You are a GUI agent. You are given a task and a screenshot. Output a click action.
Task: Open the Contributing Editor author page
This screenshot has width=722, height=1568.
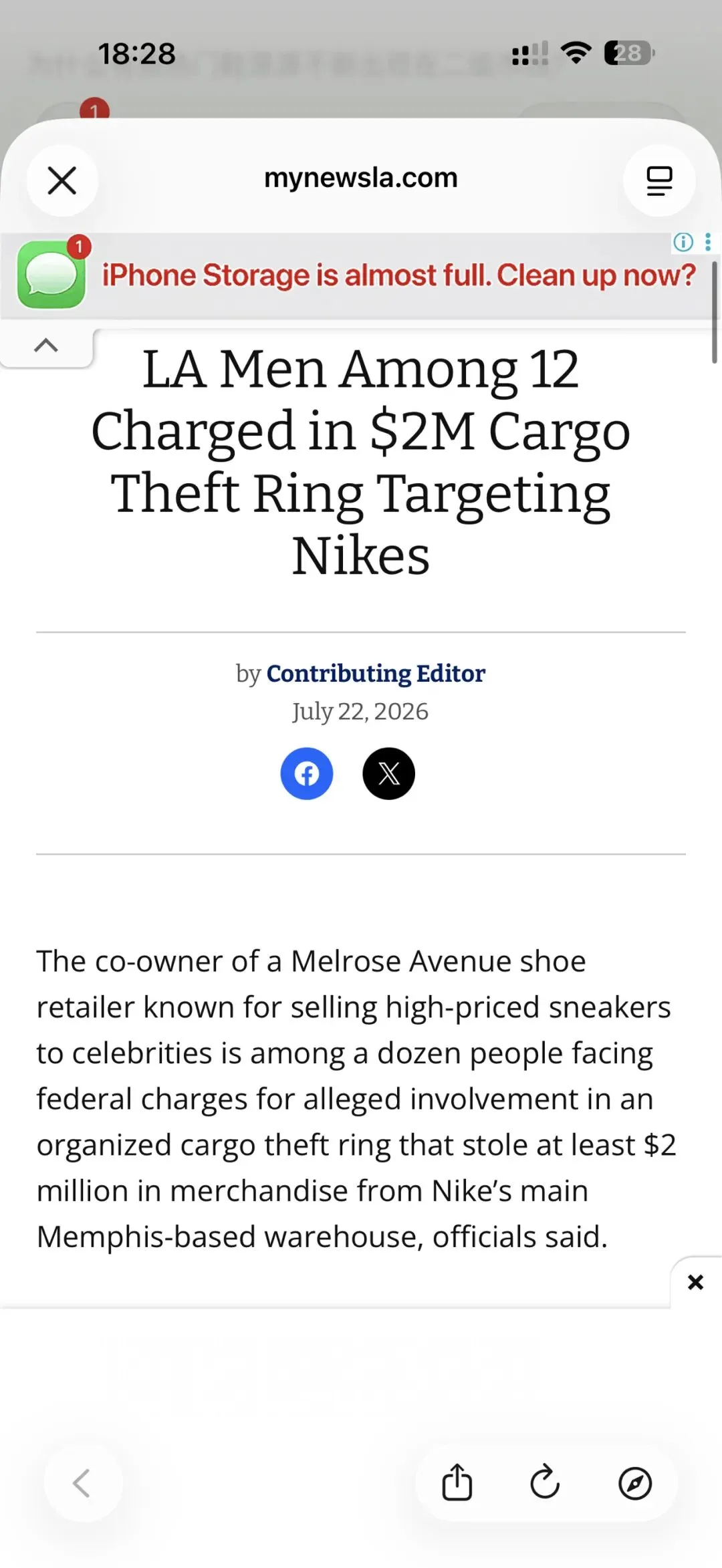376,673
